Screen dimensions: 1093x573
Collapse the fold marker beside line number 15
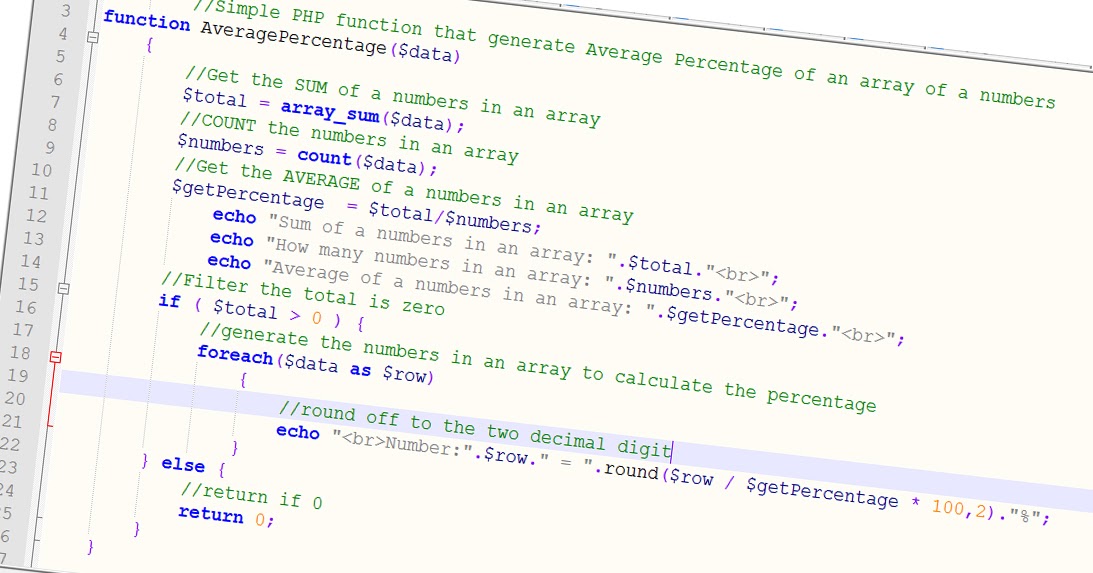tap(63, 288)
